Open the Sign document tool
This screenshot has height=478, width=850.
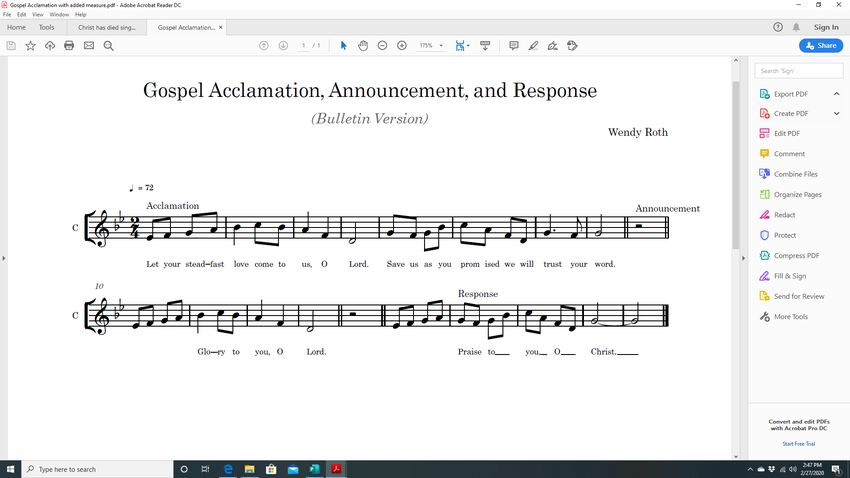click(552, 46)
